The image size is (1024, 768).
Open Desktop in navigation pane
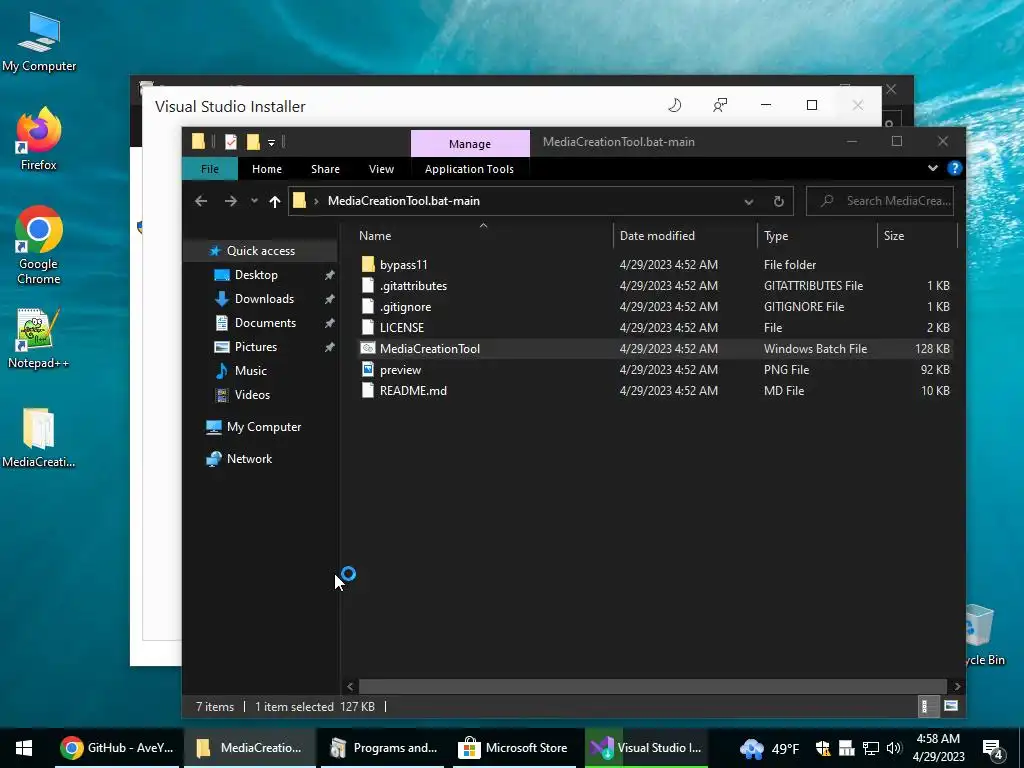click(256, 275)
